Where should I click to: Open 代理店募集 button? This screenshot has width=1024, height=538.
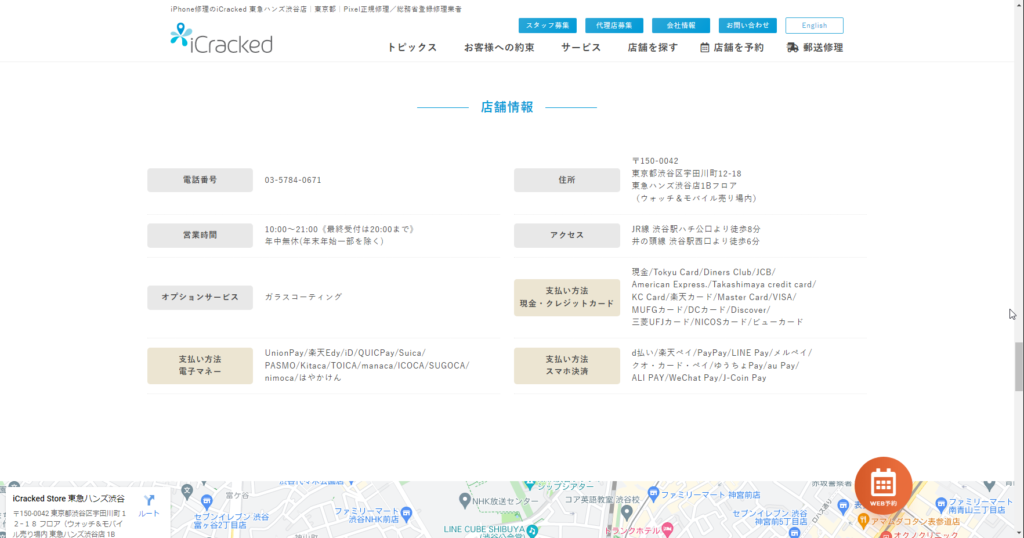[x=614, y=25]
